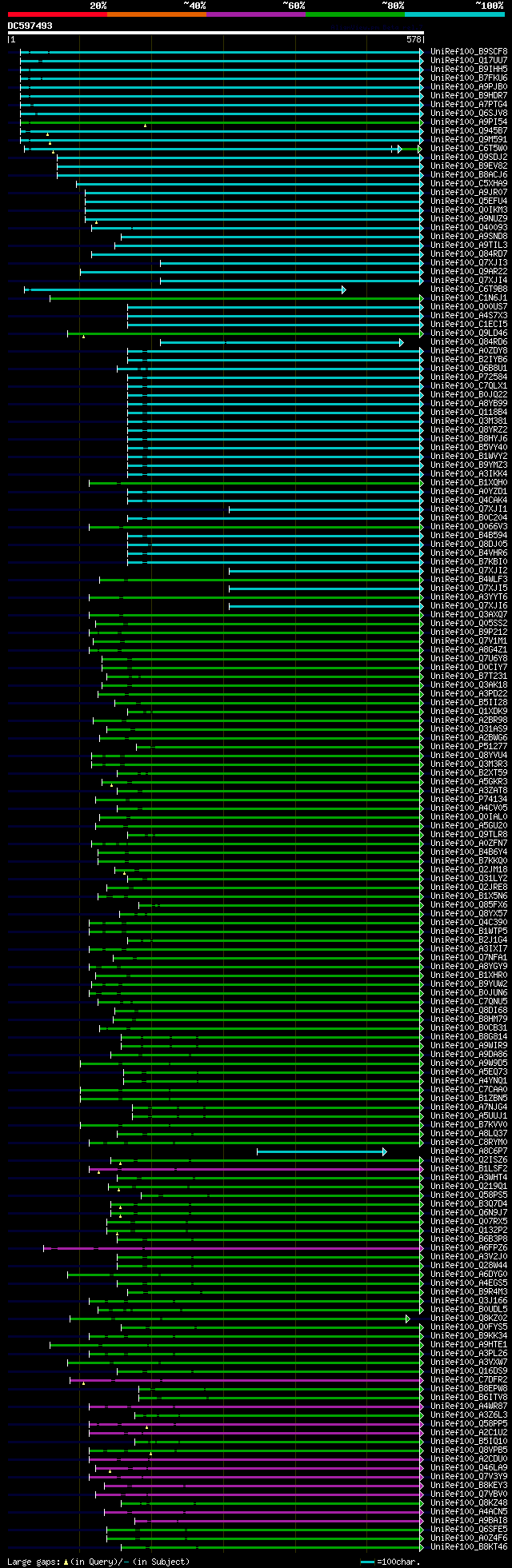512x1568 pixels.
Task: Select the UniRef100_B9EV82 label
Action: [469, 166]
